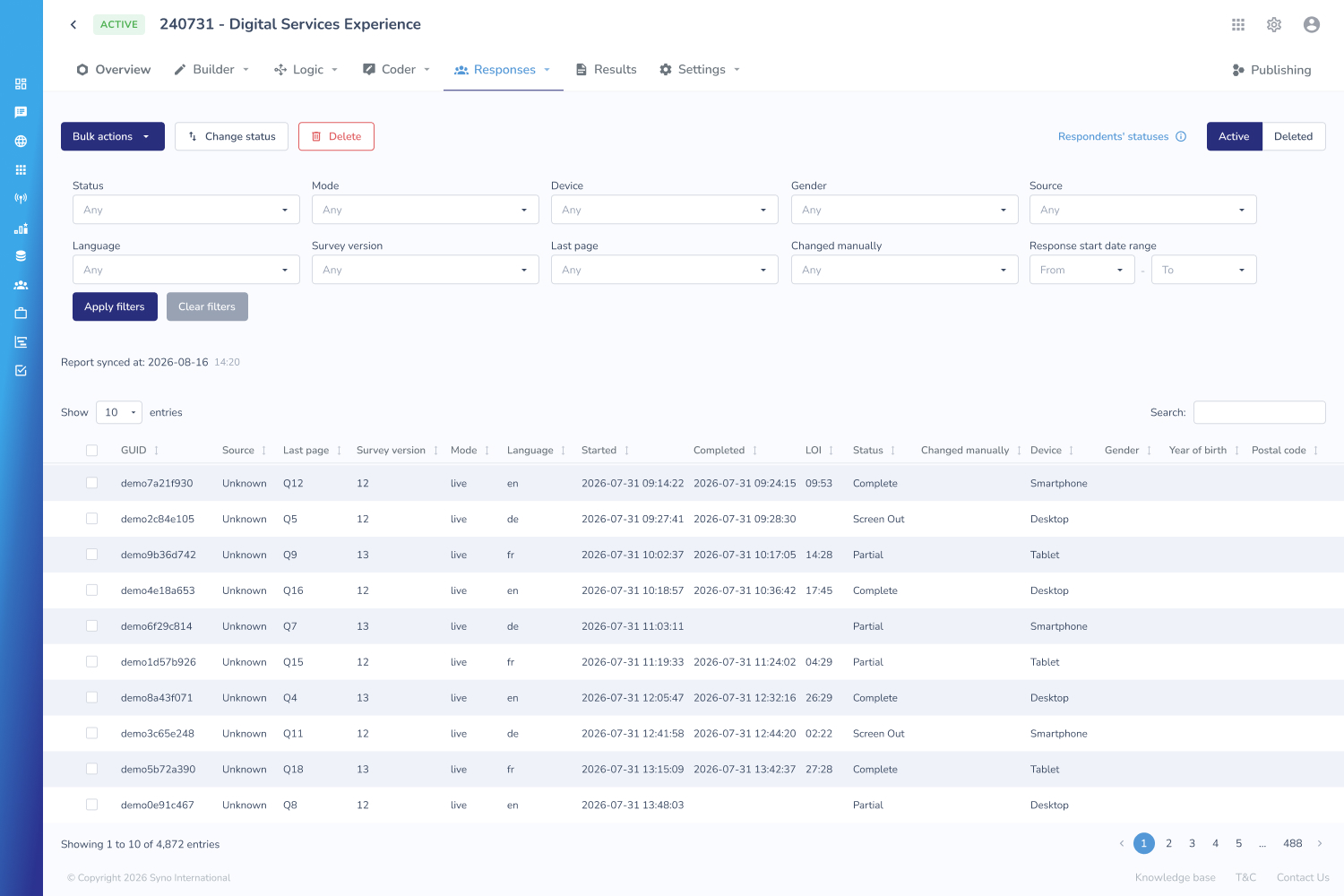The image size is (1344, 896).
Task: Change Show entries count dropdown
Action: (x=119, y=412)
